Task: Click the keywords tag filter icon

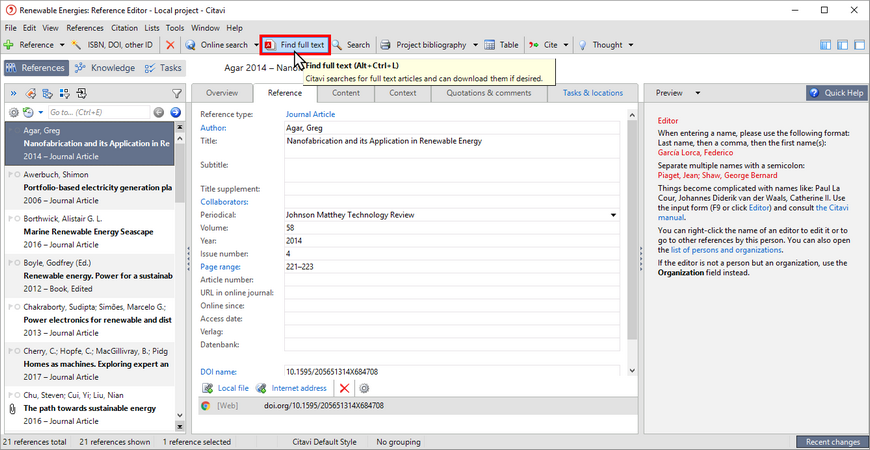Action: point(31,93)
